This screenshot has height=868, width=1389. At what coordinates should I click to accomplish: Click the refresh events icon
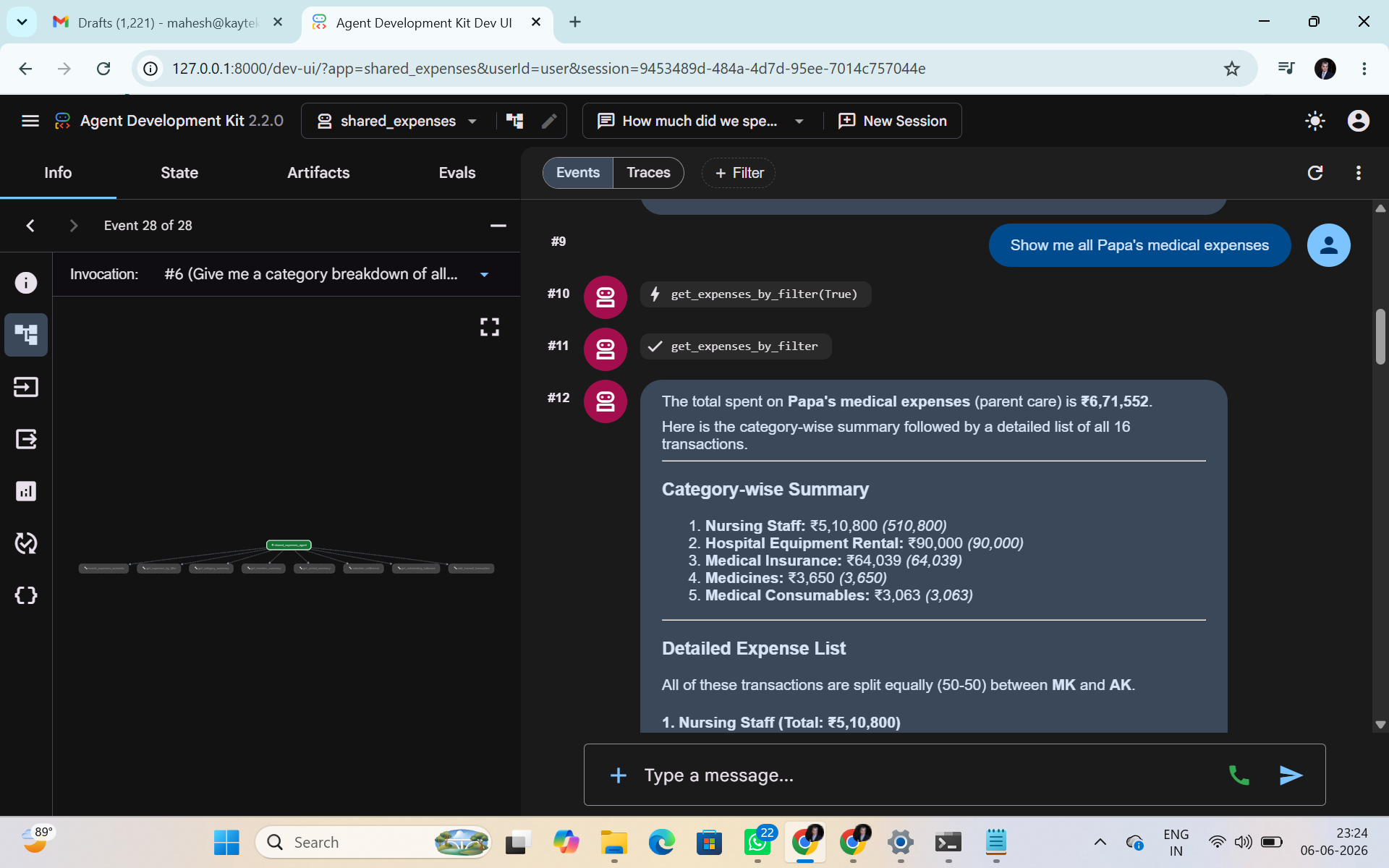[x=1315, y=173]
